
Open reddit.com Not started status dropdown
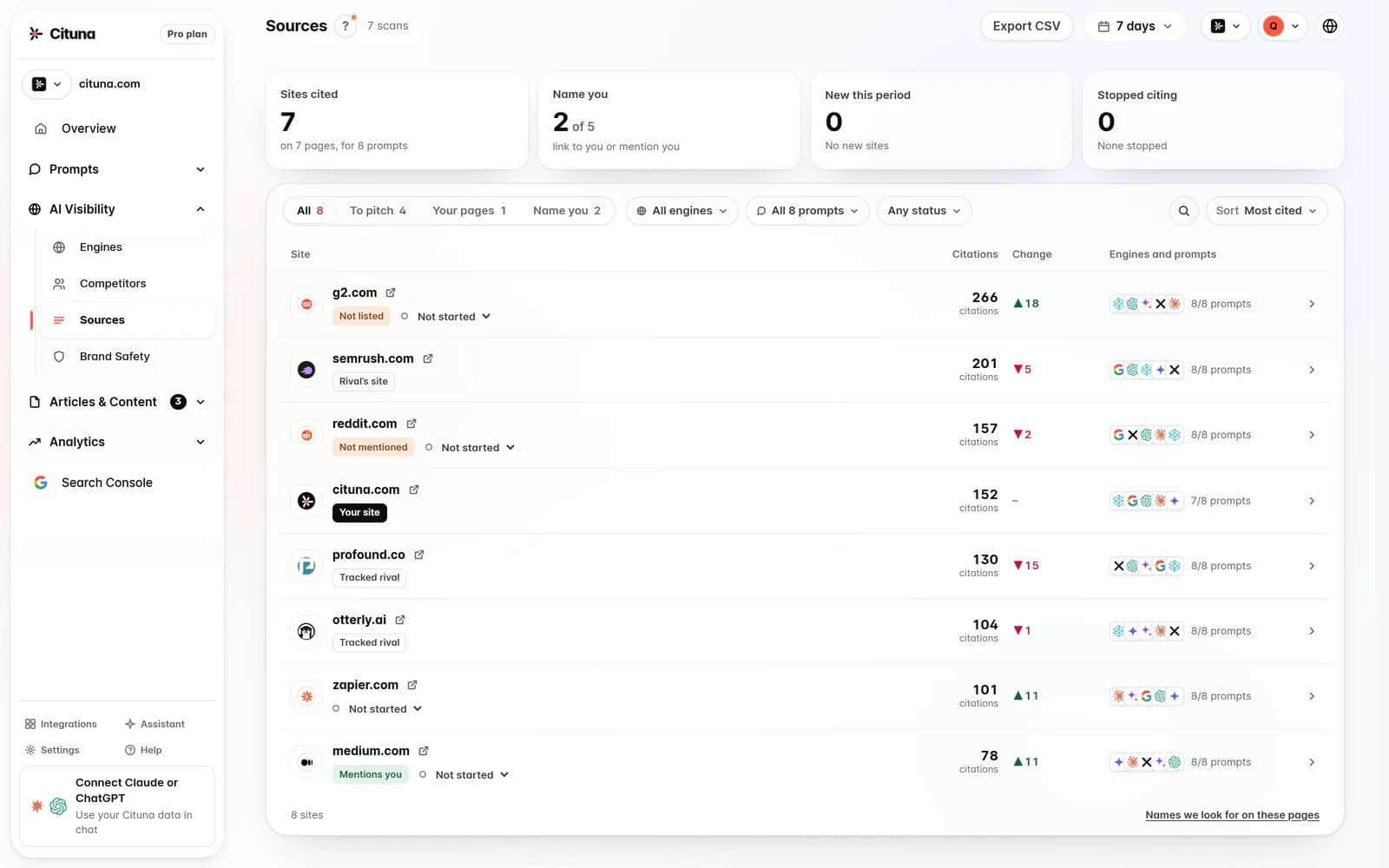click(x=471, y=448)
